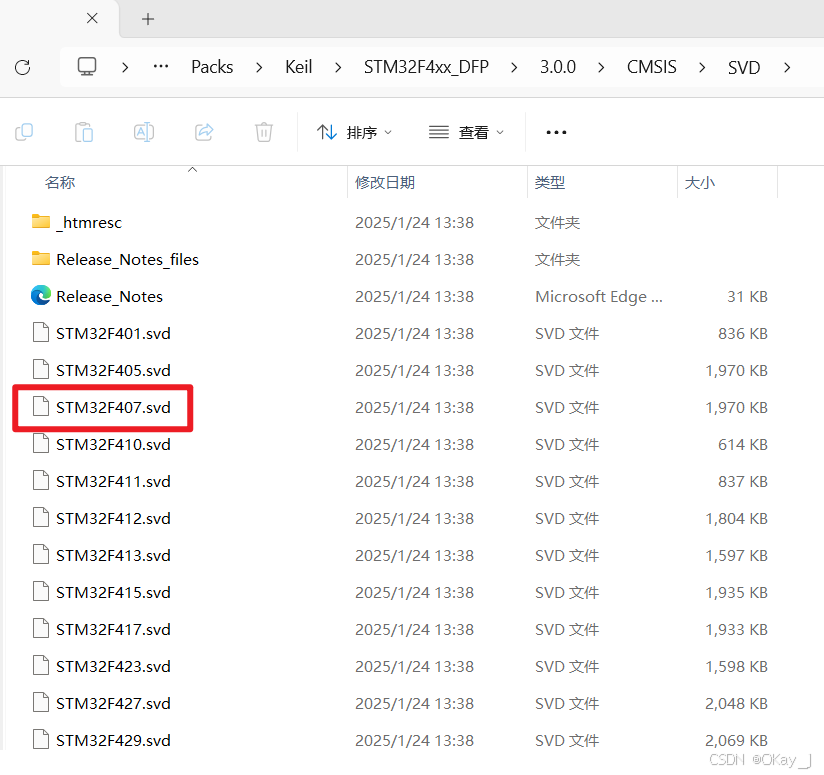Click the refresh icon

pos(23,67)
